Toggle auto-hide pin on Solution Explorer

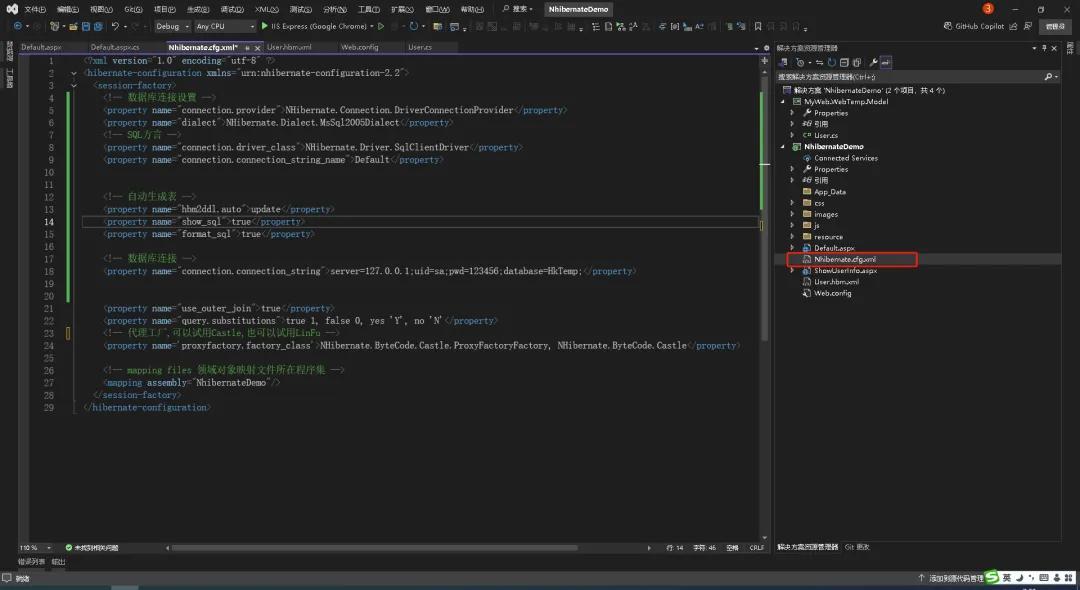coord(1043,48)
